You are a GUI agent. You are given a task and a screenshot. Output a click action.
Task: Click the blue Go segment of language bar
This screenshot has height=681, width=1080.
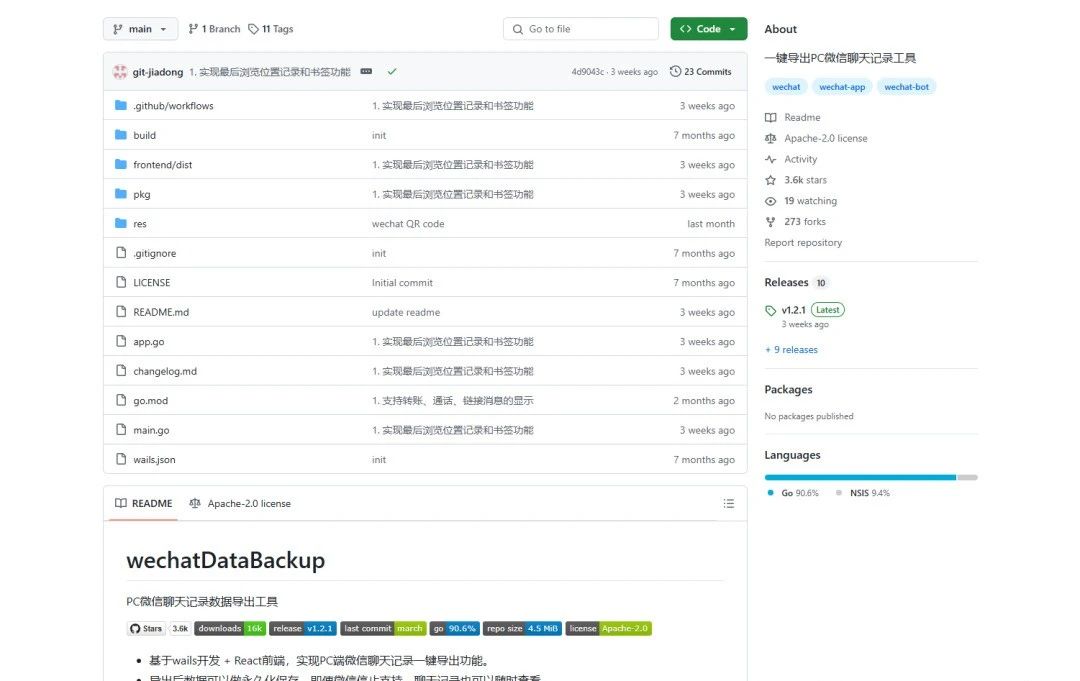tap(860, 477)
